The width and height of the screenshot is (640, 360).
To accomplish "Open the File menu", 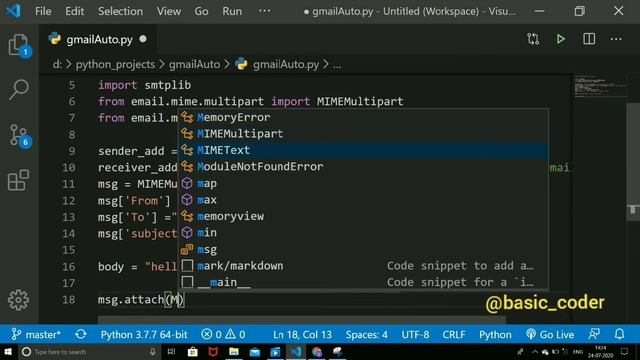I will [x=43, y=11].
